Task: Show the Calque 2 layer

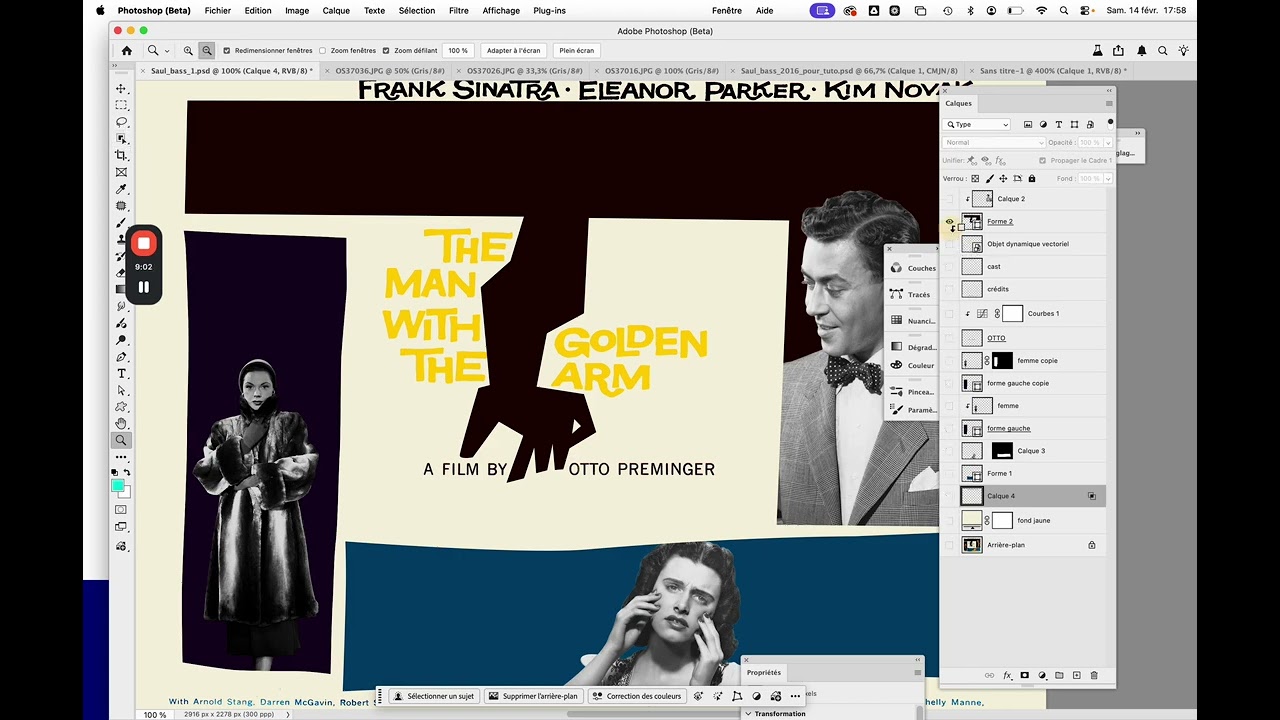Action: click(949, 199)
